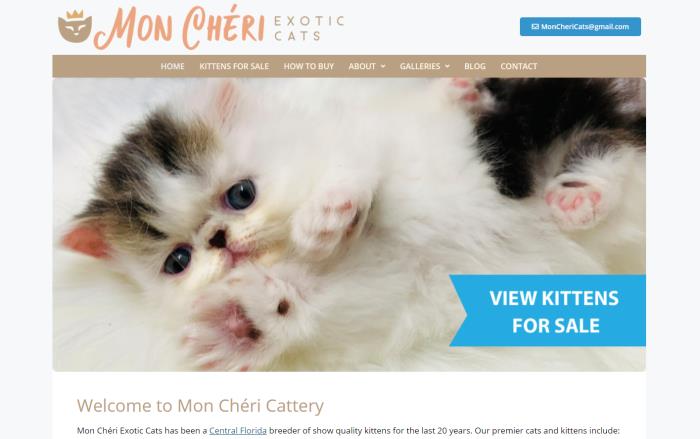Navigate to the Contact page

(519, 67)
